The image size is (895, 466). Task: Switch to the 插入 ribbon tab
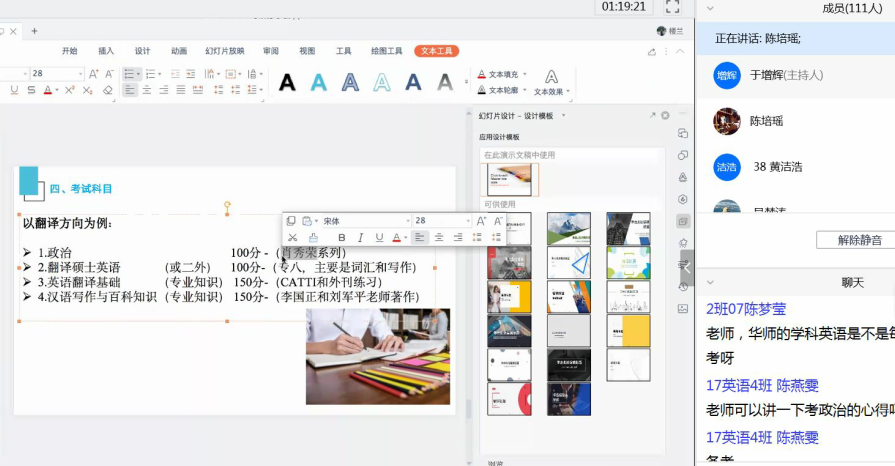coord(106,51)
